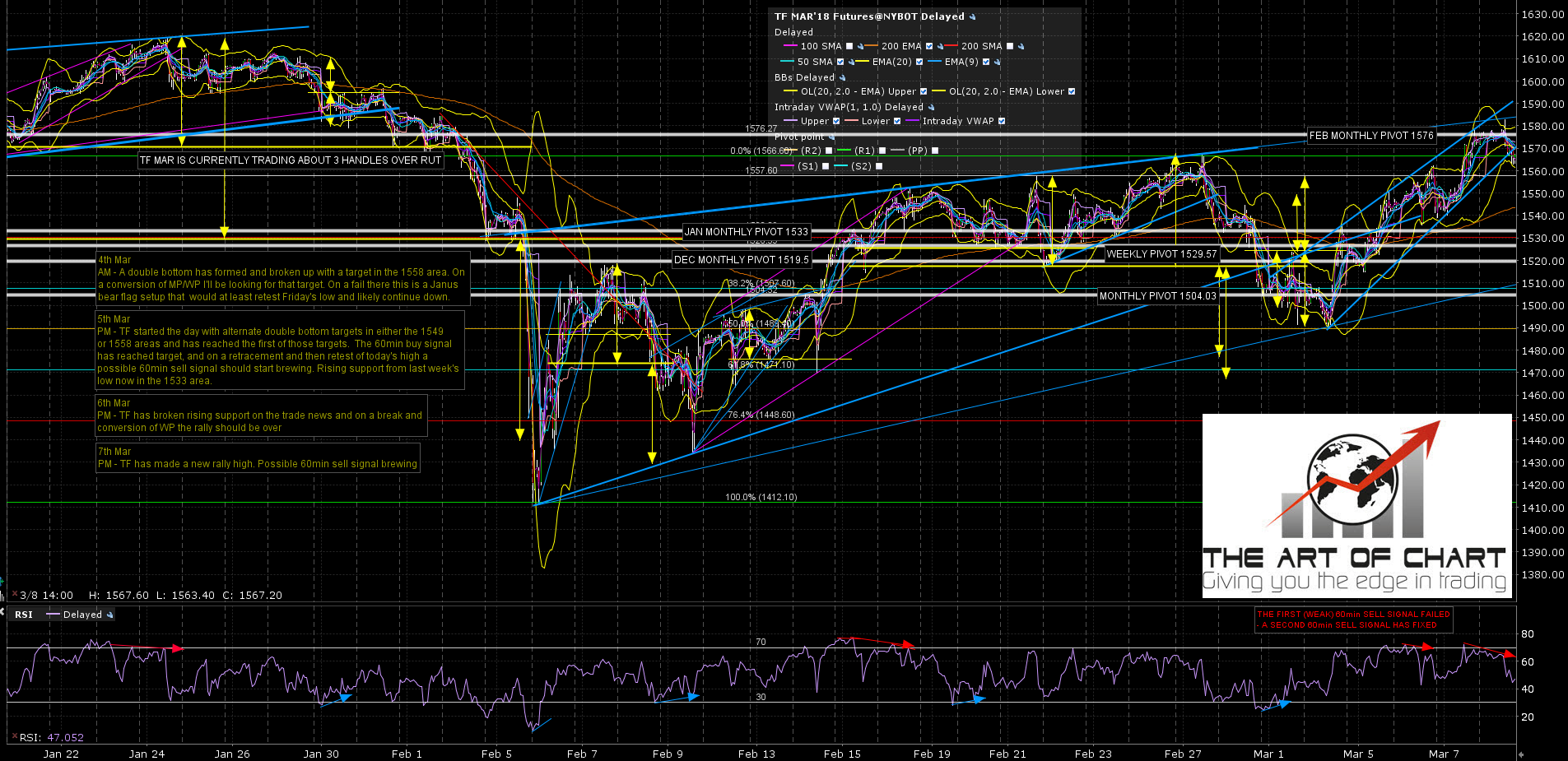Click the WEEKLY PIVOT 1529.57 label
The width and height of the screenshot is (1568, 761).
point(1161,254)
